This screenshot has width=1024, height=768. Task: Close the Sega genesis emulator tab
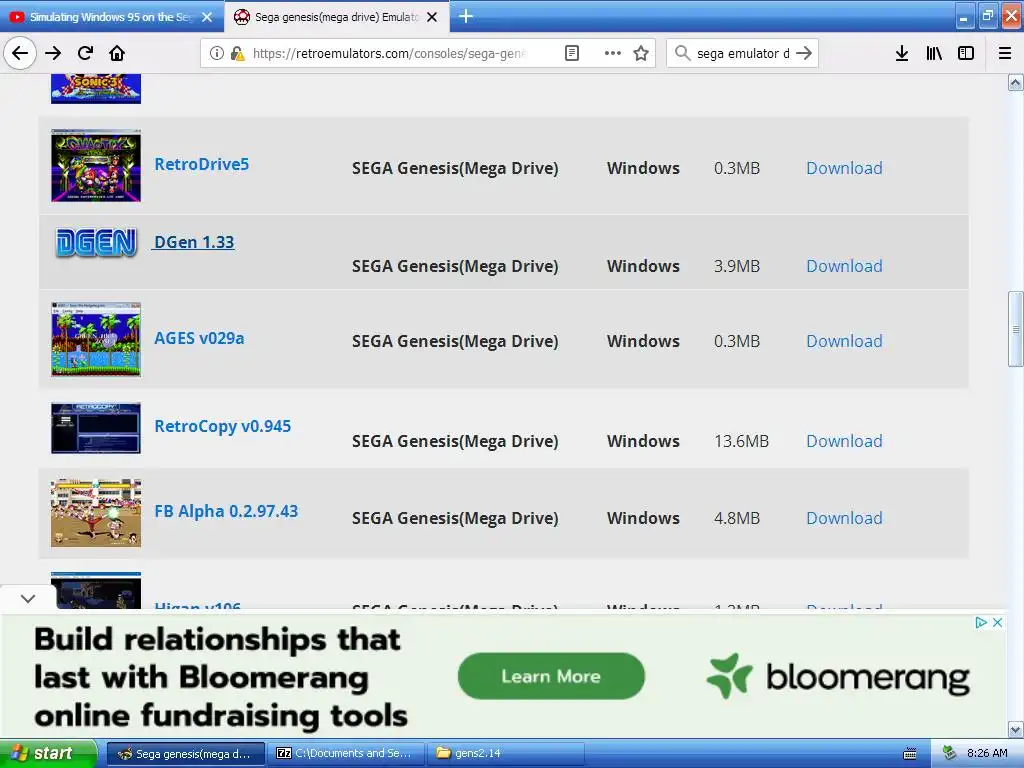click(x=432, y=17)
